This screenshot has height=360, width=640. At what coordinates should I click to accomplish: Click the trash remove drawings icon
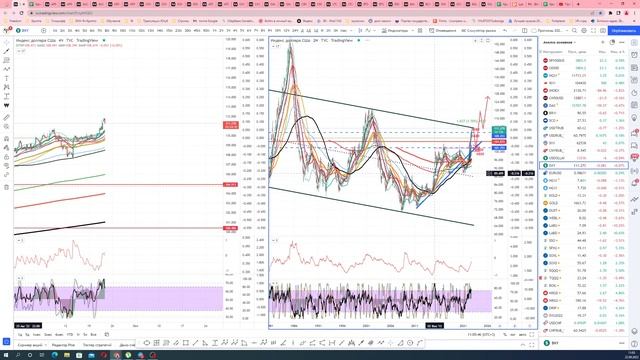point(7,187)
